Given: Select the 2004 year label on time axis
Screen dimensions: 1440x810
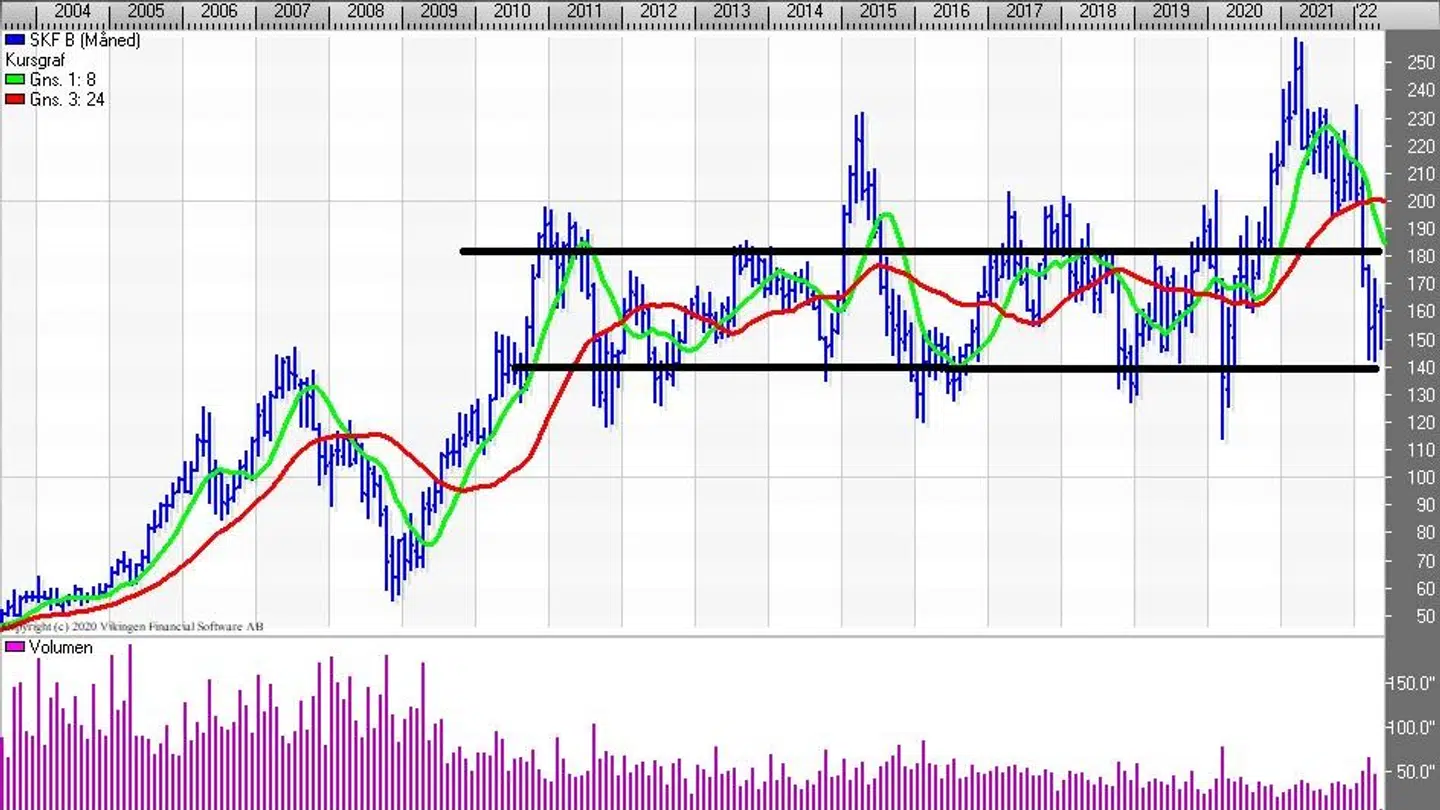Looking at the screenshot, I should [73, 11].
